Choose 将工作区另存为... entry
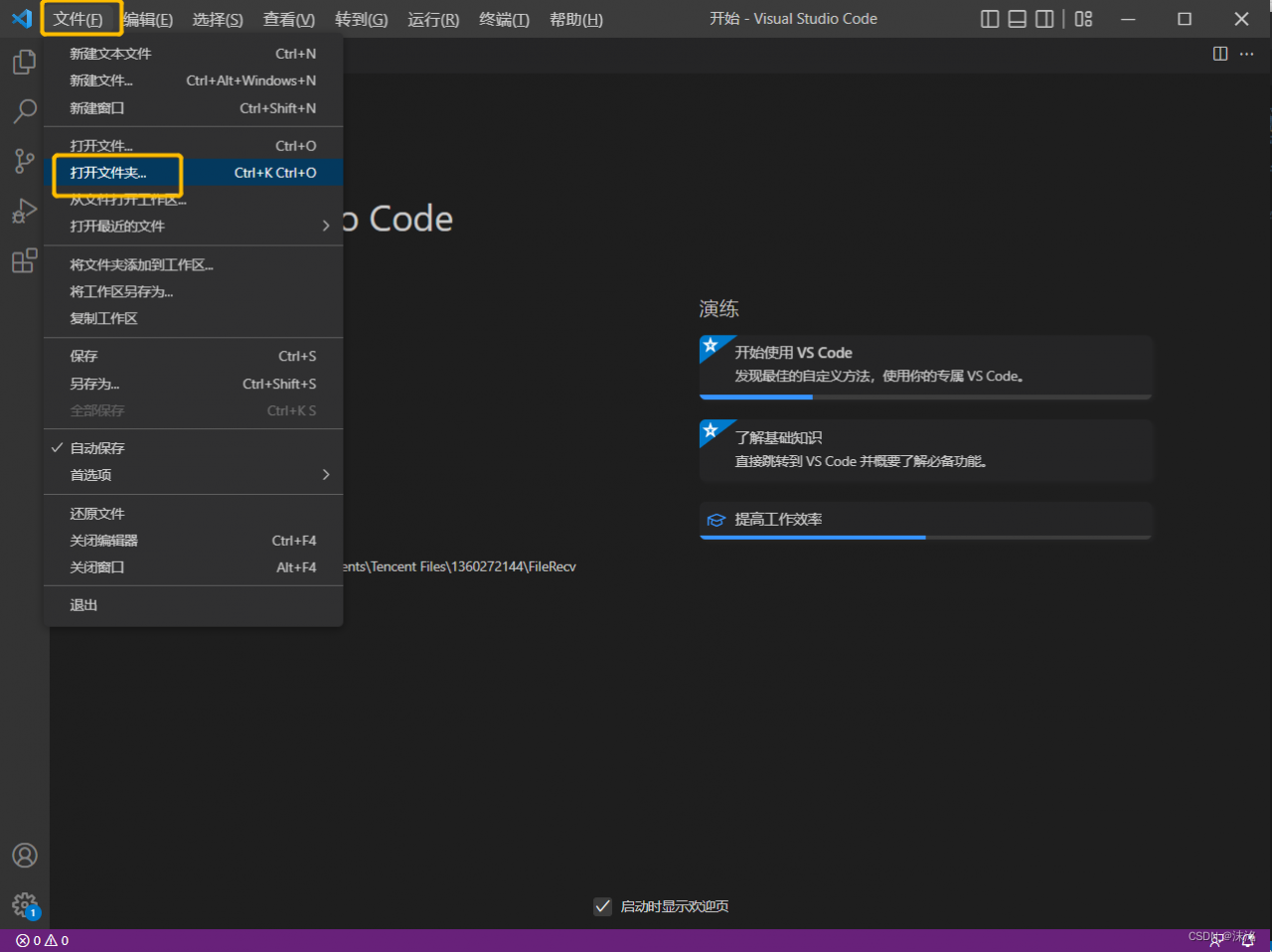The width and height of the screenshot is (1272, 952). coord(193,291)
